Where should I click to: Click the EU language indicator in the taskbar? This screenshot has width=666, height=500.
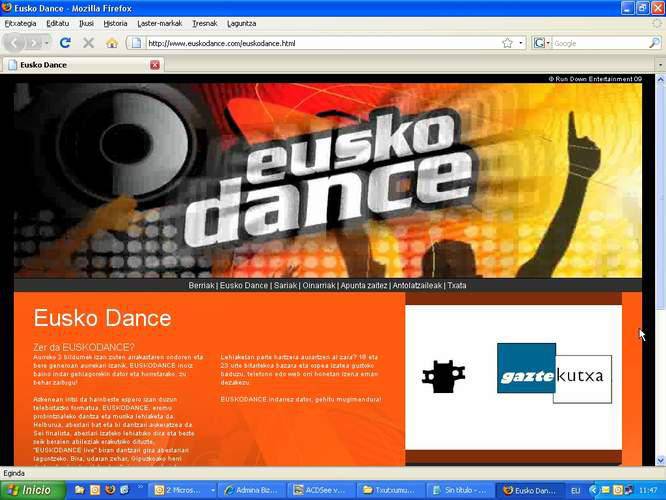pyautogui.click(x=576, y=491)
